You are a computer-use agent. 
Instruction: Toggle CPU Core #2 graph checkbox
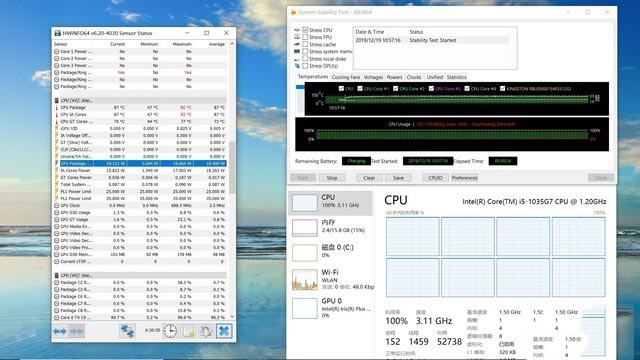pyautogui.click(x=395, y=89)
